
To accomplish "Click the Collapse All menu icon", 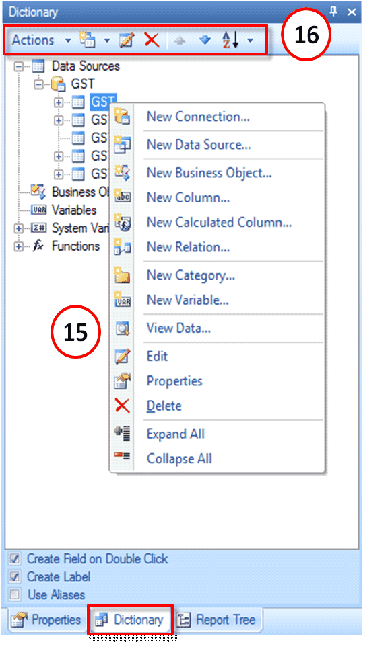I will click(x=122, y=456).
